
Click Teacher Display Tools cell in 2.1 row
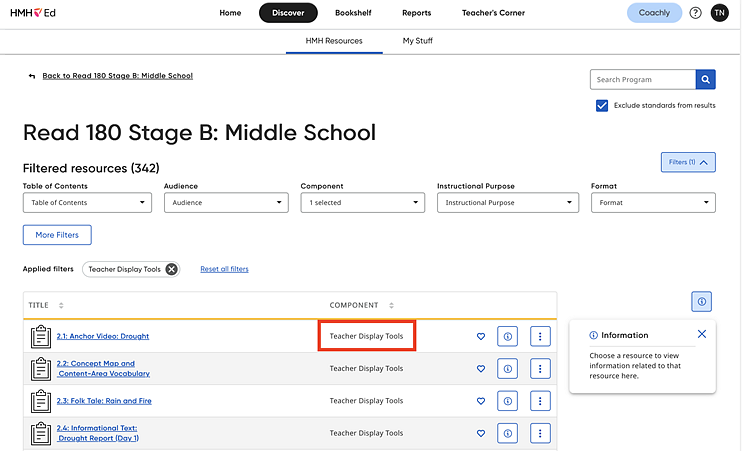pyautogui.click(x=366, y=336)
